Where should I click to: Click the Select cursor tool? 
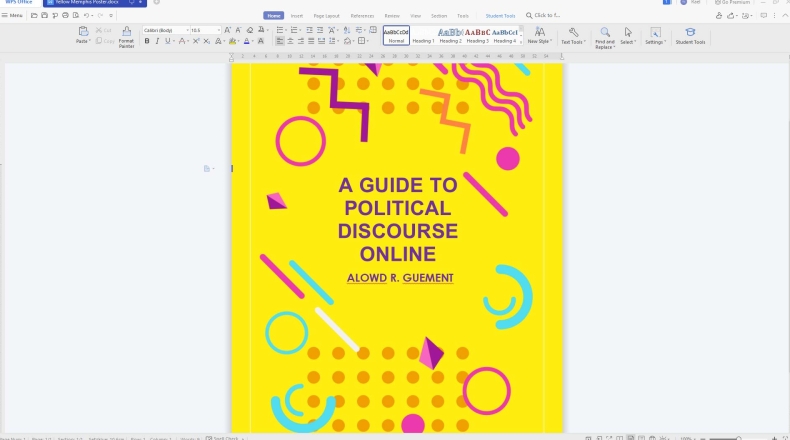[x=628, y=36]
